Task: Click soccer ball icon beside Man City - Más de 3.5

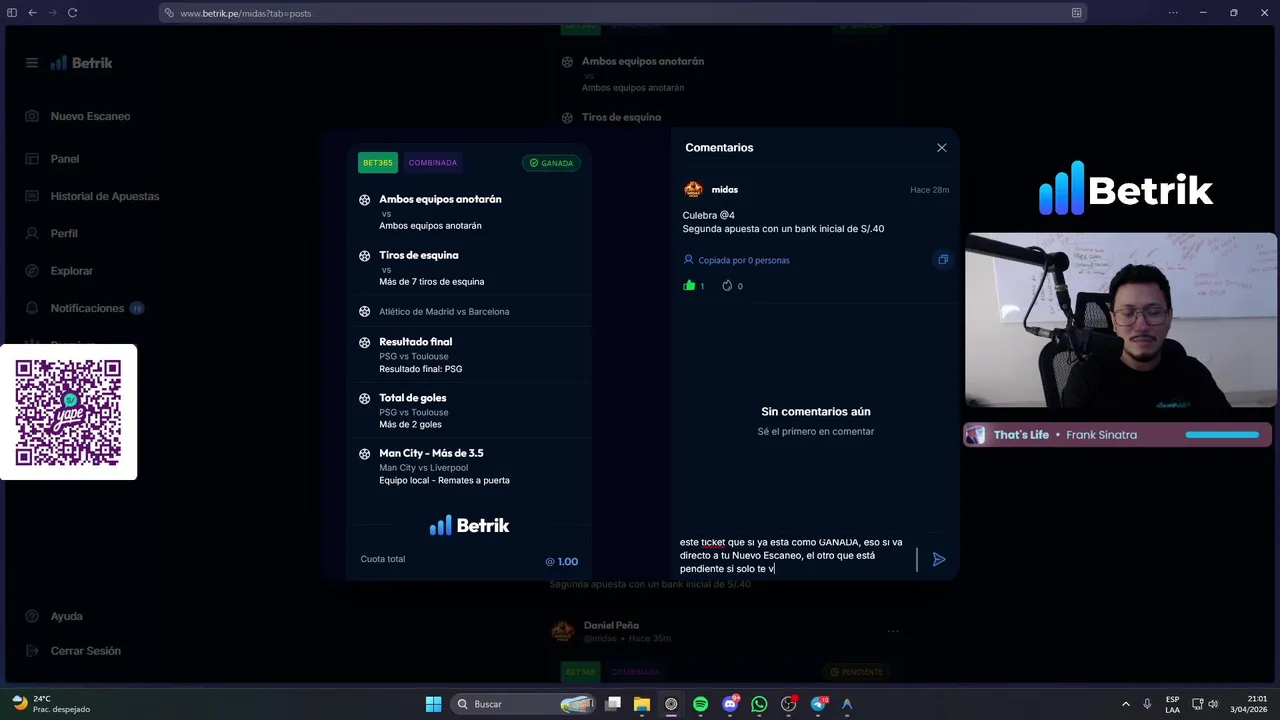Action: tap(364, 454)
